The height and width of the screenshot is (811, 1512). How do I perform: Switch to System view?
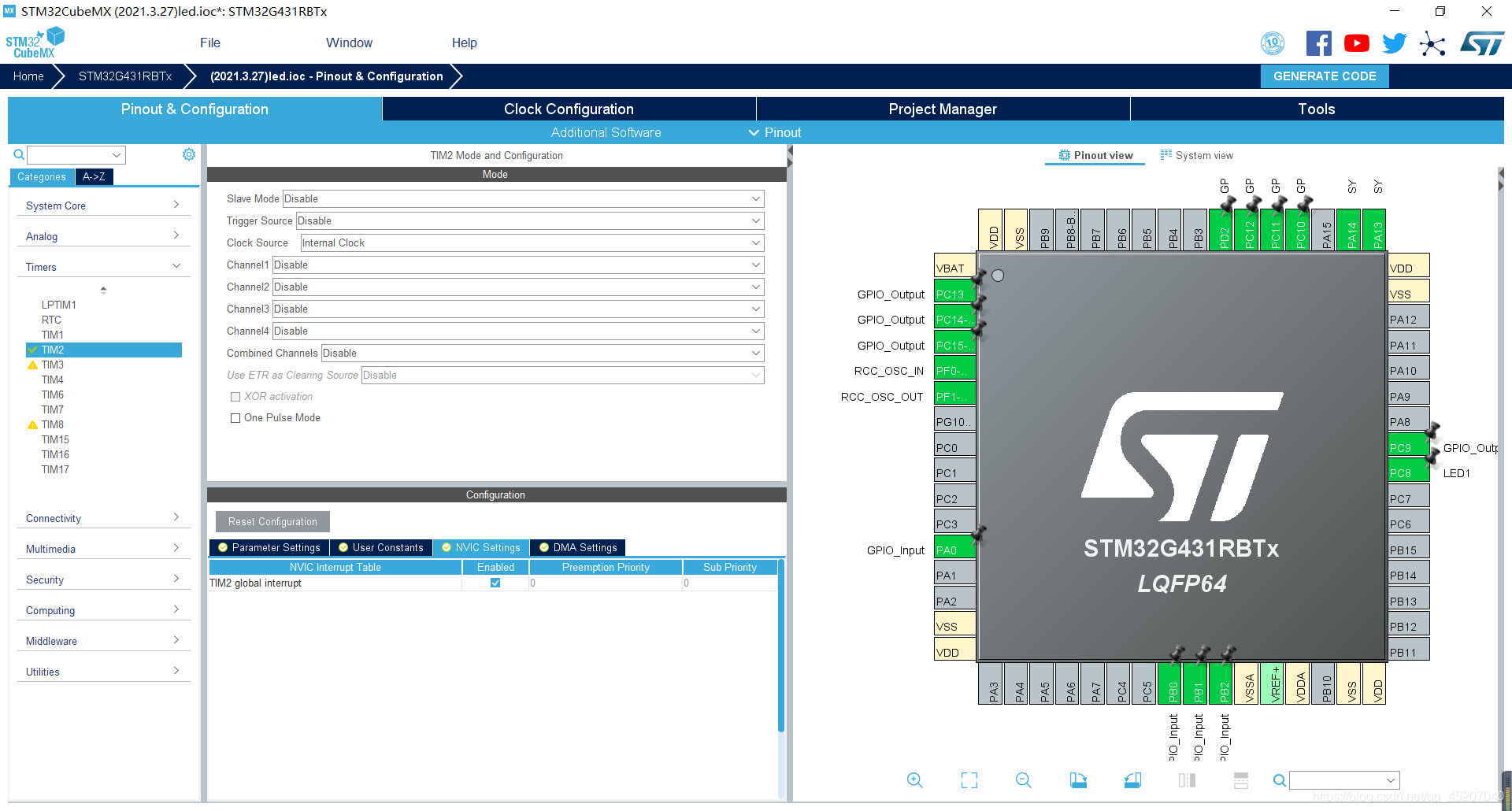point(1197,156)
